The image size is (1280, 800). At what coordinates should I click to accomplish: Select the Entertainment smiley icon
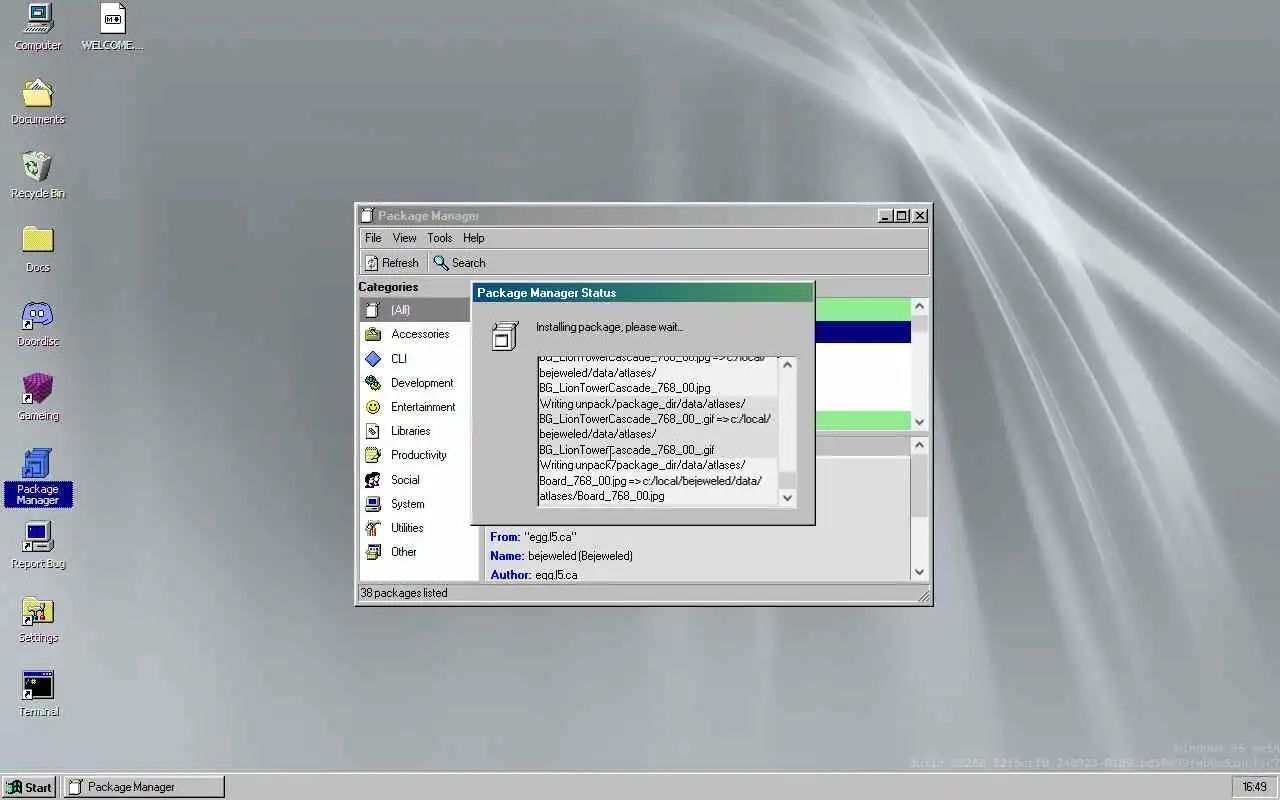click(373, 407)
